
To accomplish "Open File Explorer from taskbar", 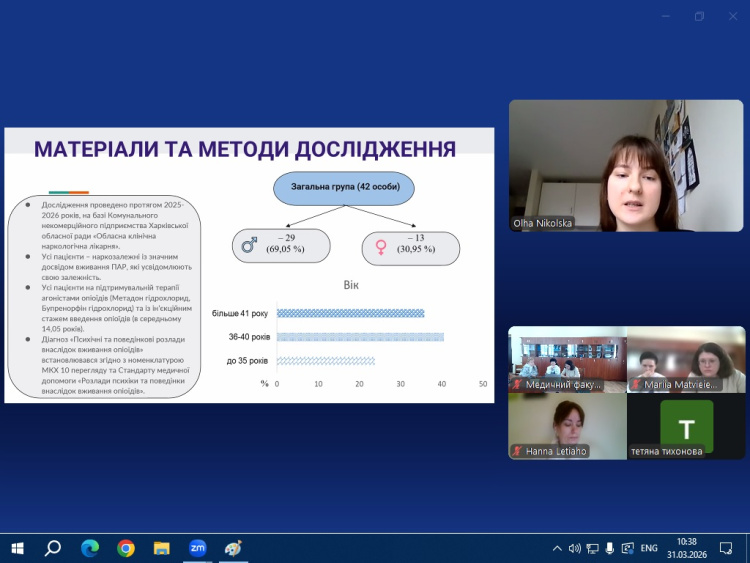I will pyautogui.click(x=161, y=548).
